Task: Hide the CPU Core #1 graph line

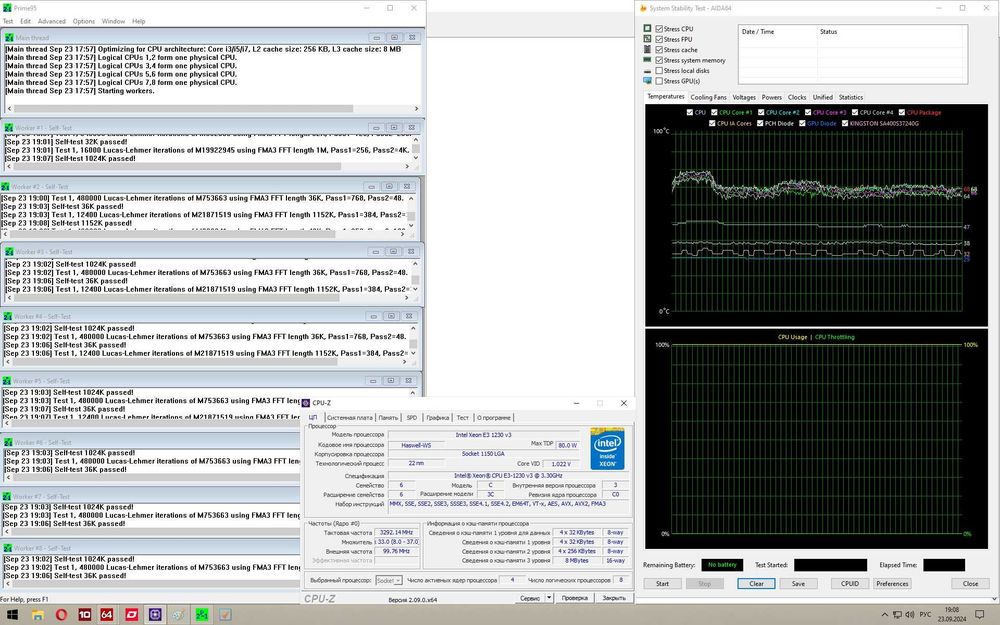Action: [x=713, y=112]
